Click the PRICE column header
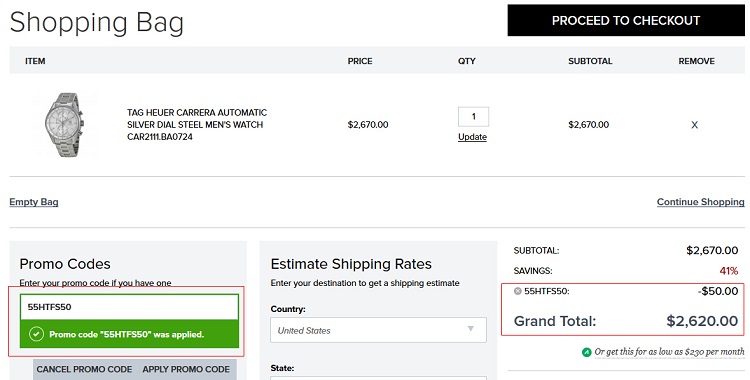The height and width of the screenshot is (380, 750). click(x=360, y=61)
